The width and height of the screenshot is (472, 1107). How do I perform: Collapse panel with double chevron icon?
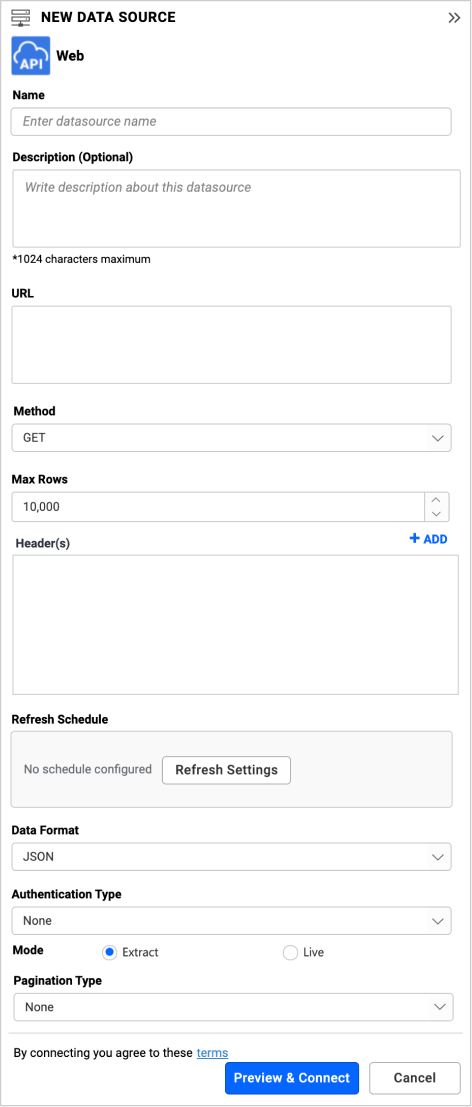tap(454, 18)
